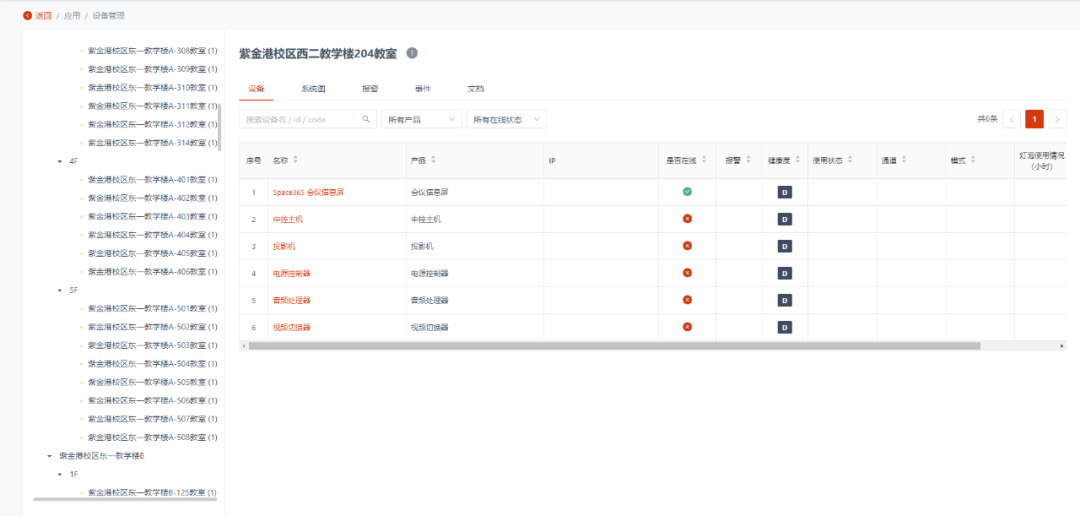This screenshot has width=1080, height=516.
Task: Click the horizontal scrollbar under the device table
Action: pyautogui.click(x=613, y=346)
